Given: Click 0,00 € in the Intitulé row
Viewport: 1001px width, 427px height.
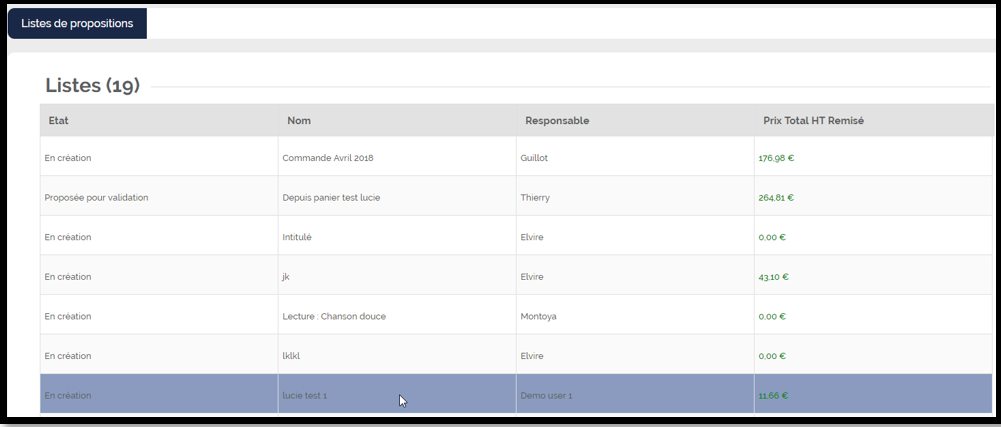Looking at the screenshot, I should click(x=772, y=237).
